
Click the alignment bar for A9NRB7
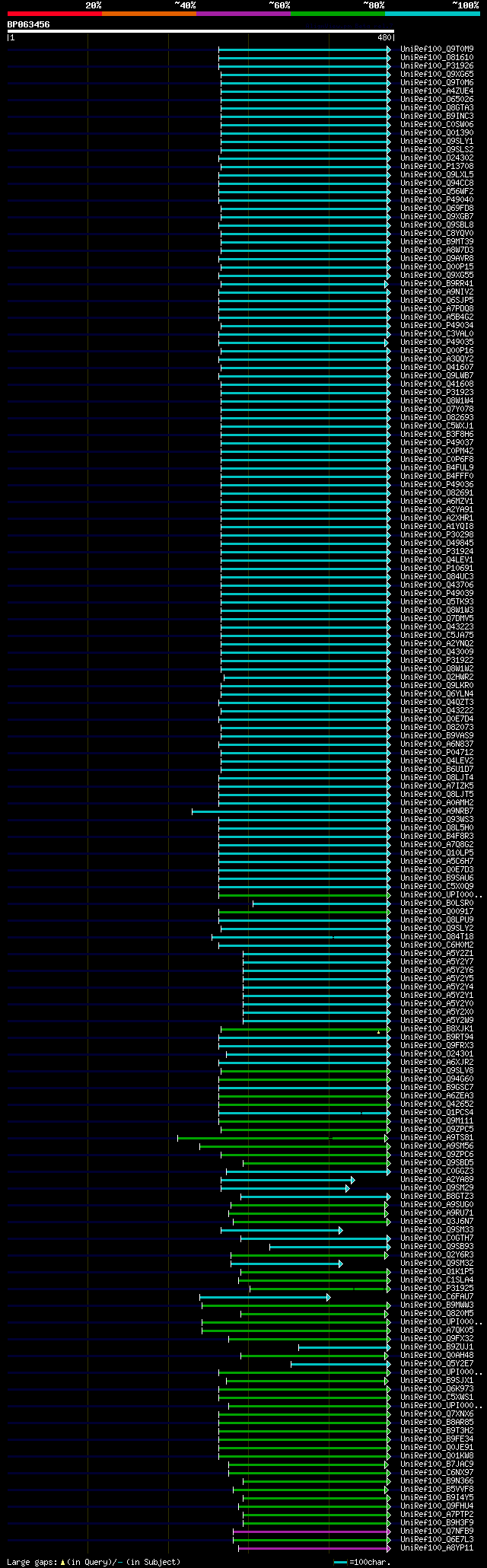(x=291, y=811)
